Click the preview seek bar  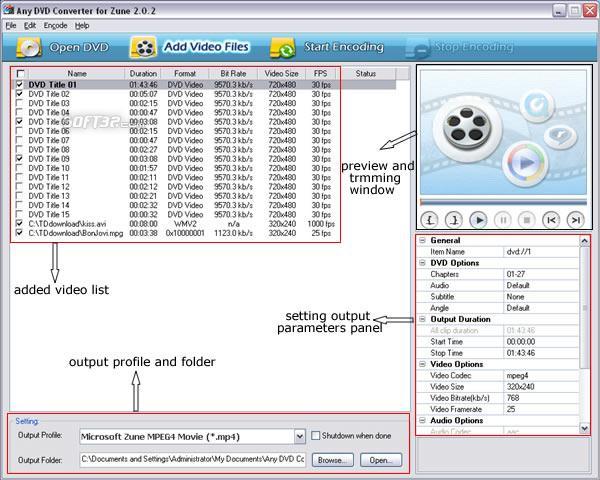tap(503, 202)
